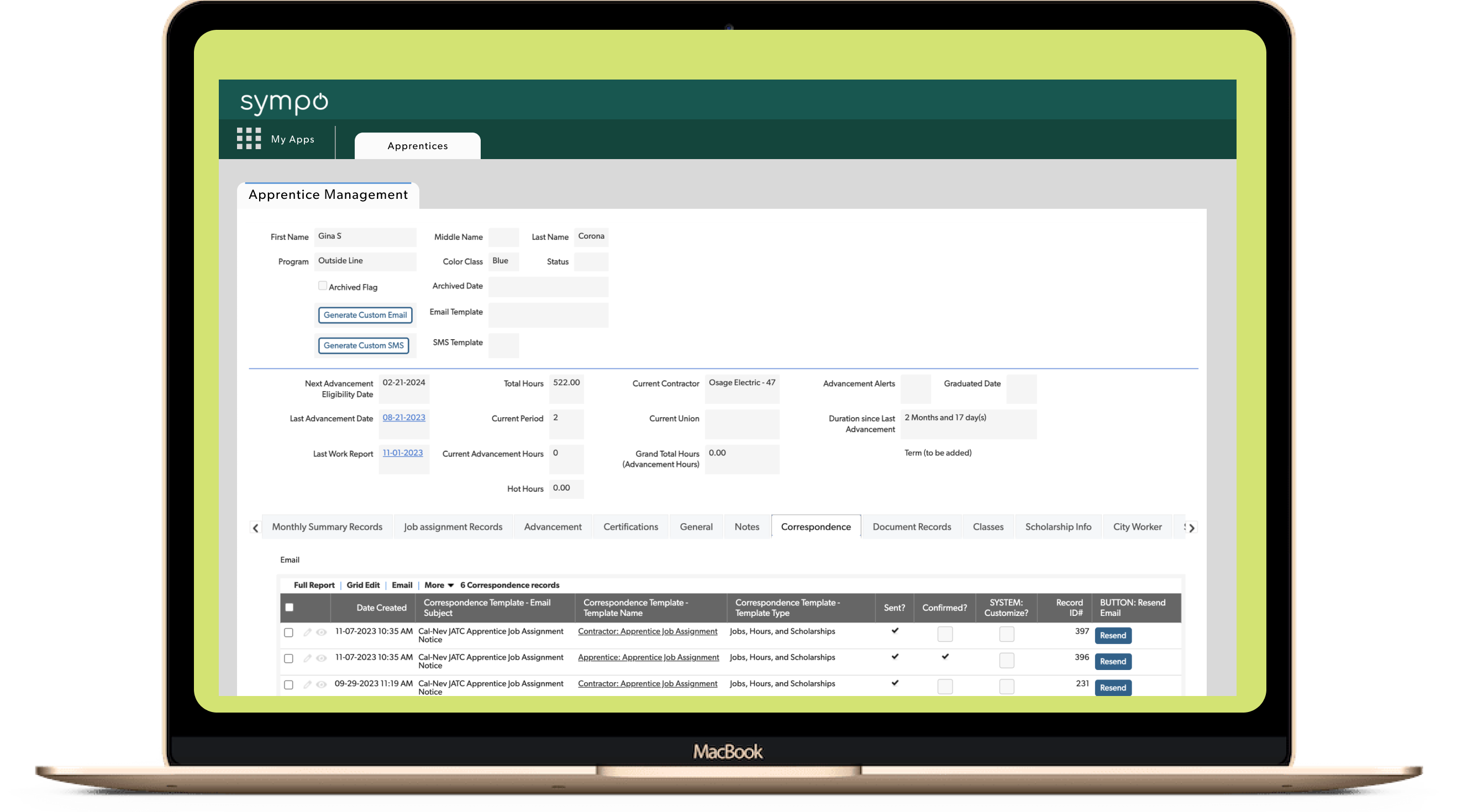Toggle SYSTEM Customize checkbox for record 397
The height and width of the screenshot is (812, 1457).
tap(1006, 634)
